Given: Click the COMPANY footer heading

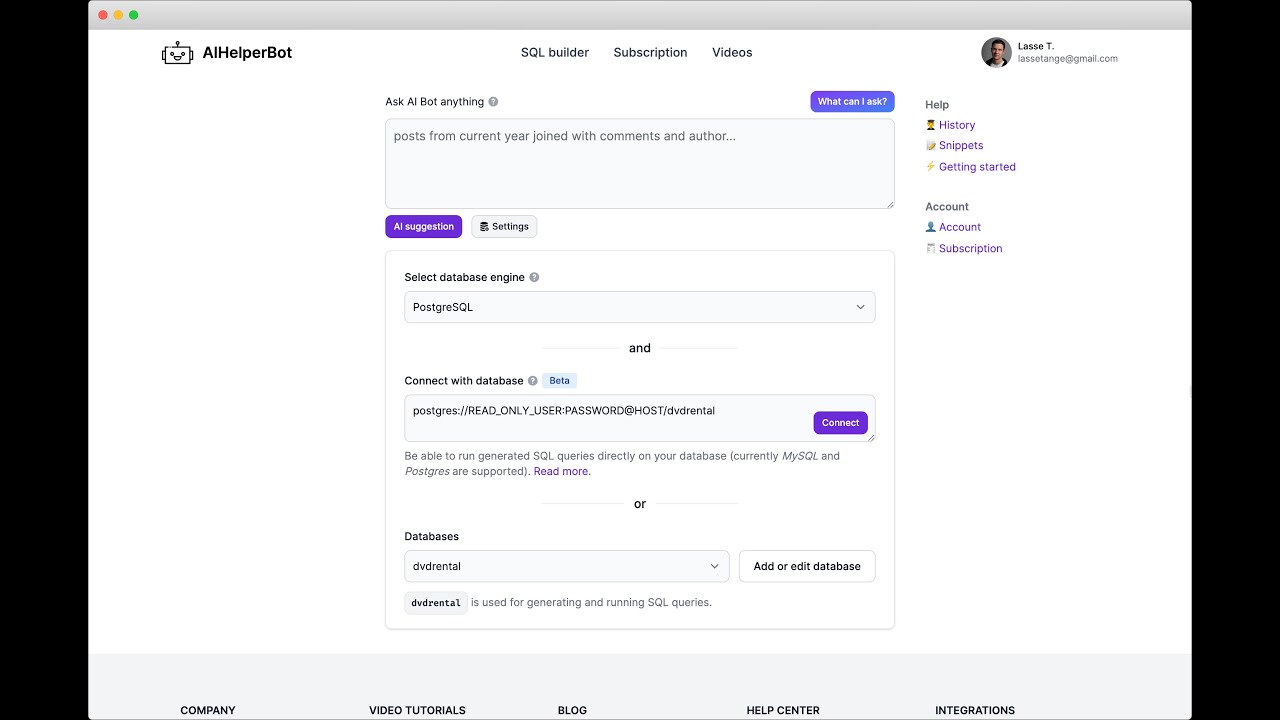Looking at the screenshot, I should 208,711.
